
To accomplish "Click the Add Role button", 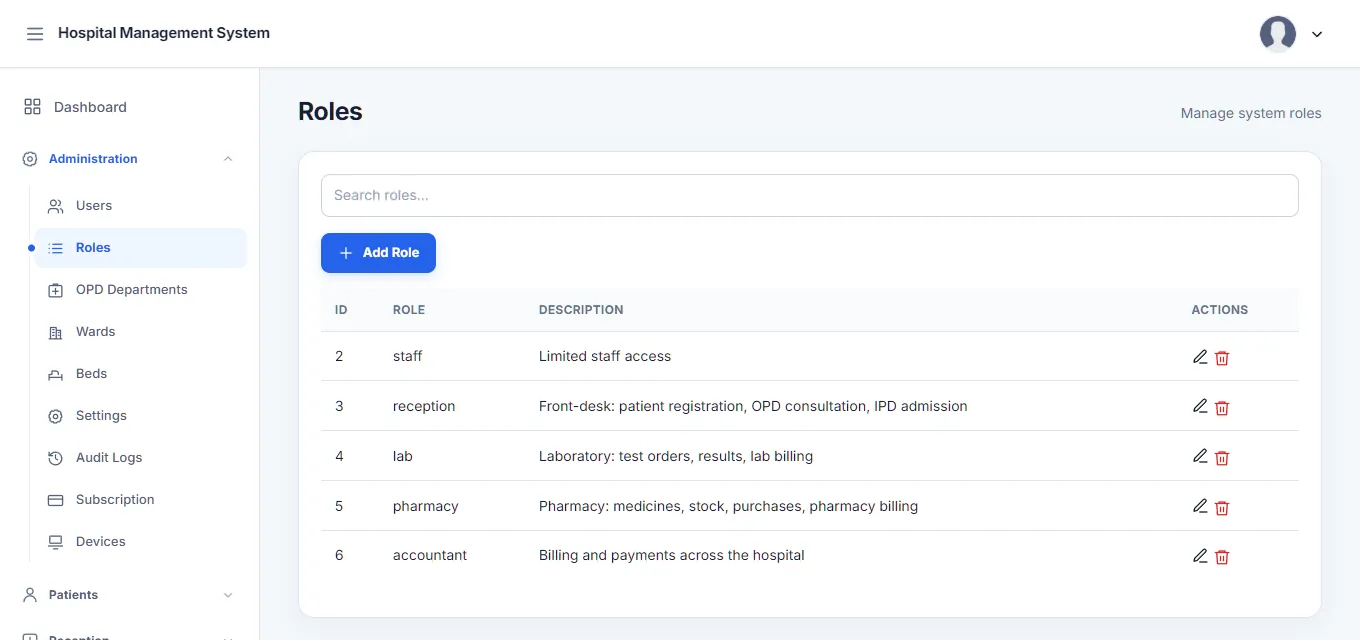I will 378,253.
